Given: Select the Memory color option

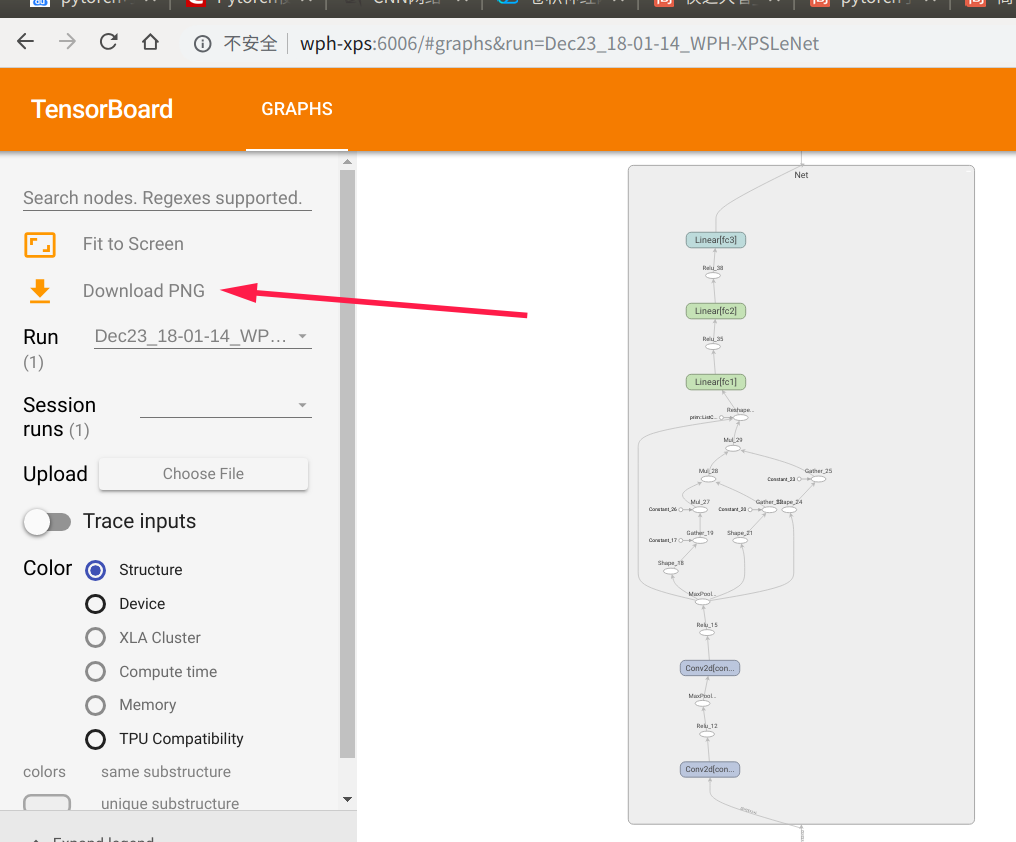Looking at the screenshot, I should [x=95, y=705].
